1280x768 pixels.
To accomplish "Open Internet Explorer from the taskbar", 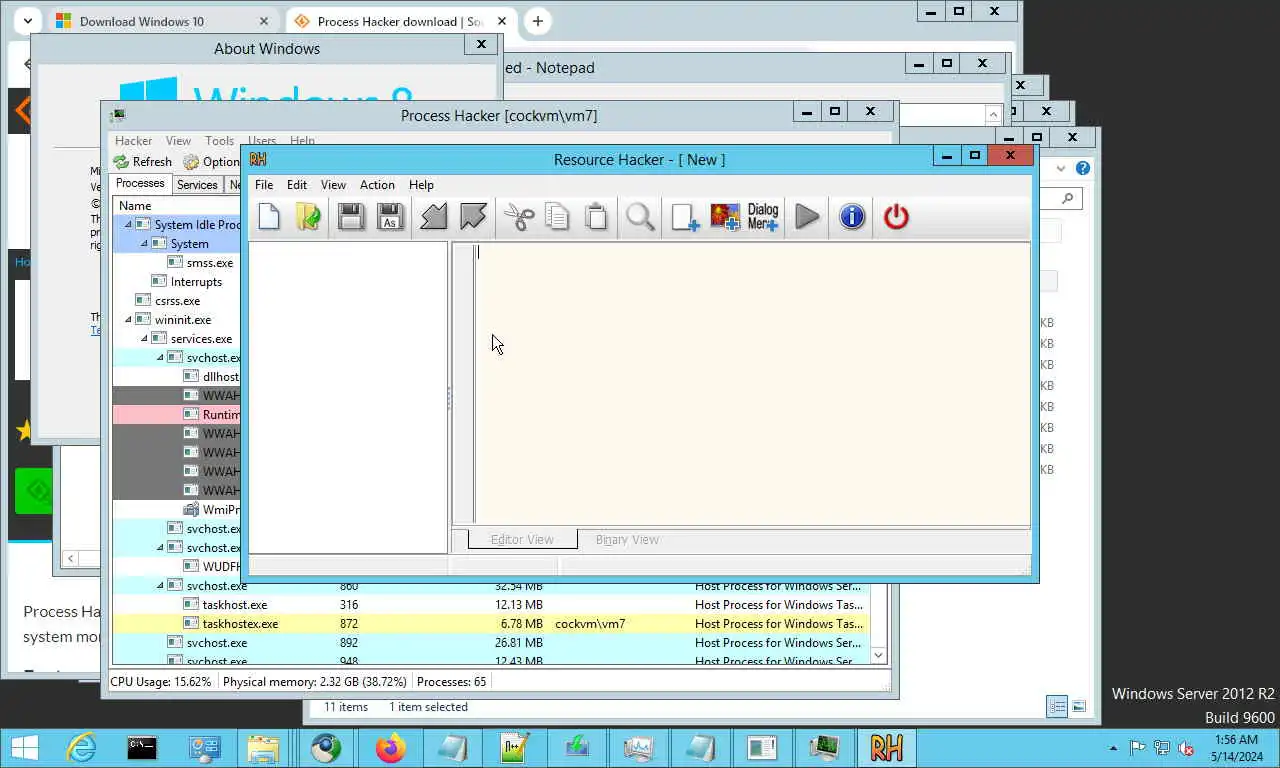I will pos(81,748).
